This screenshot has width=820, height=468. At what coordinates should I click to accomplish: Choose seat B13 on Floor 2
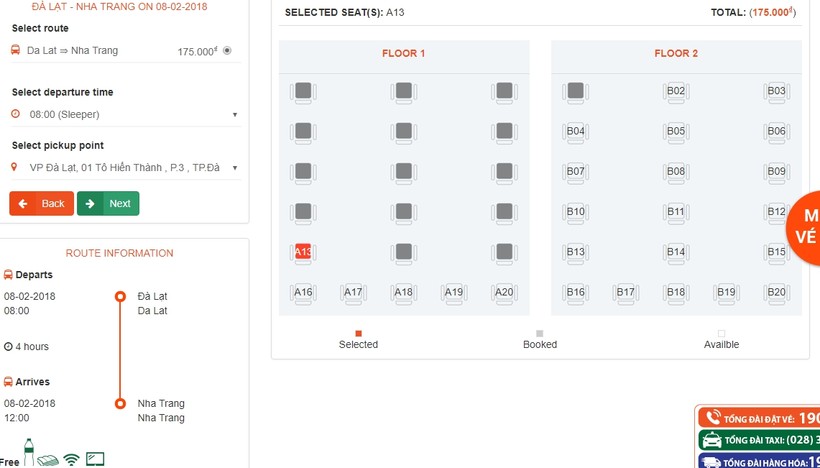[575, 252]
